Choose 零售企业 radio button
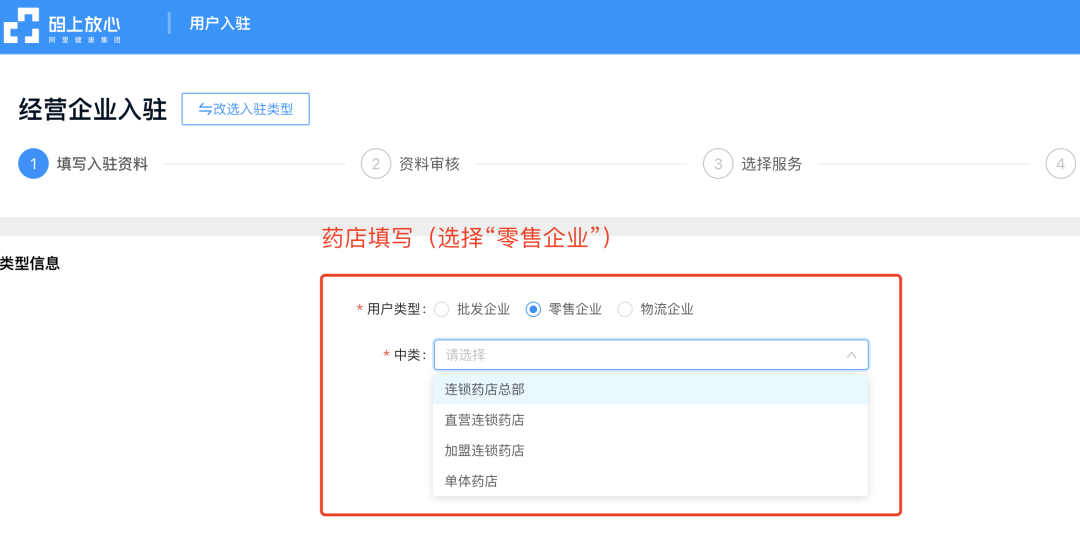The image size is (1080, 545). pos(533,309)
